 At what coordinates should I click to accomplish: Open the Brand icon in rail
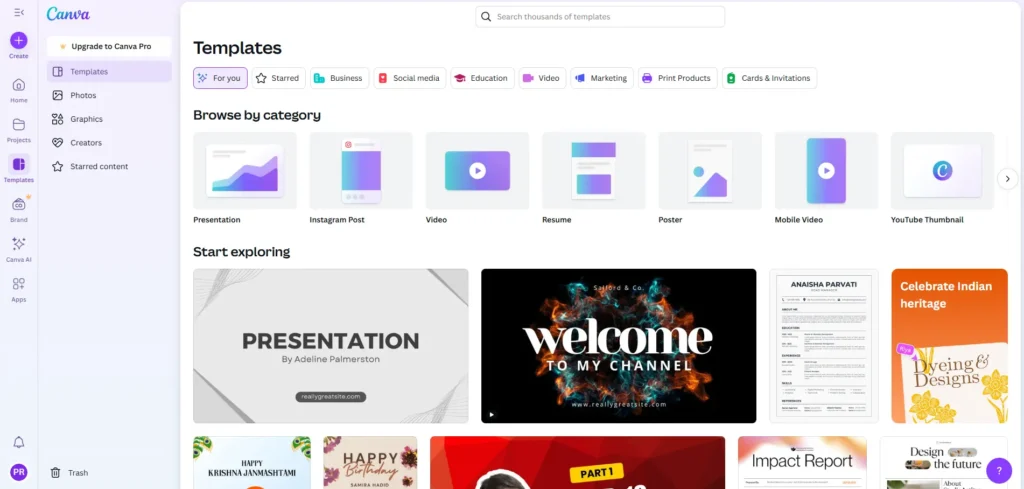(19, 204)
